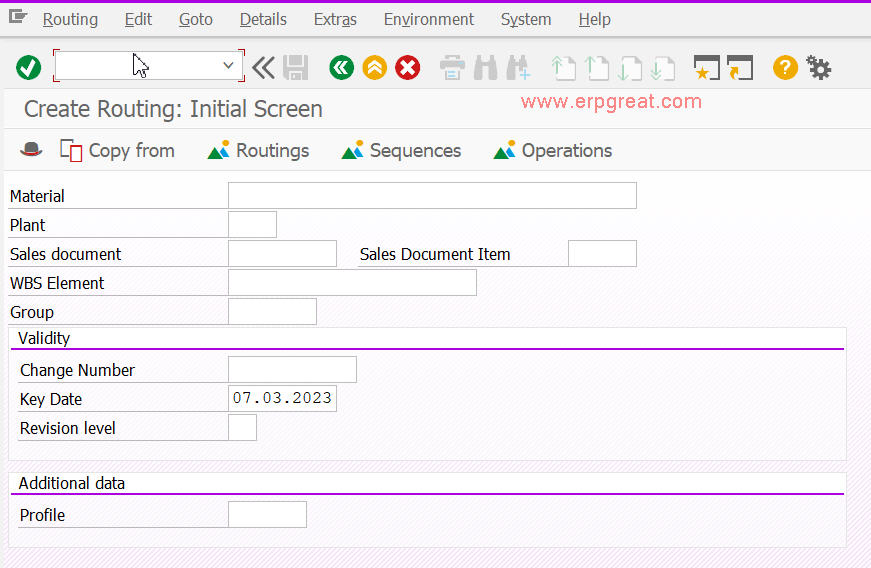Screen dimensions: 871x568
Task: Click the SAP window menu icon
Action: (x=18, y=17)
